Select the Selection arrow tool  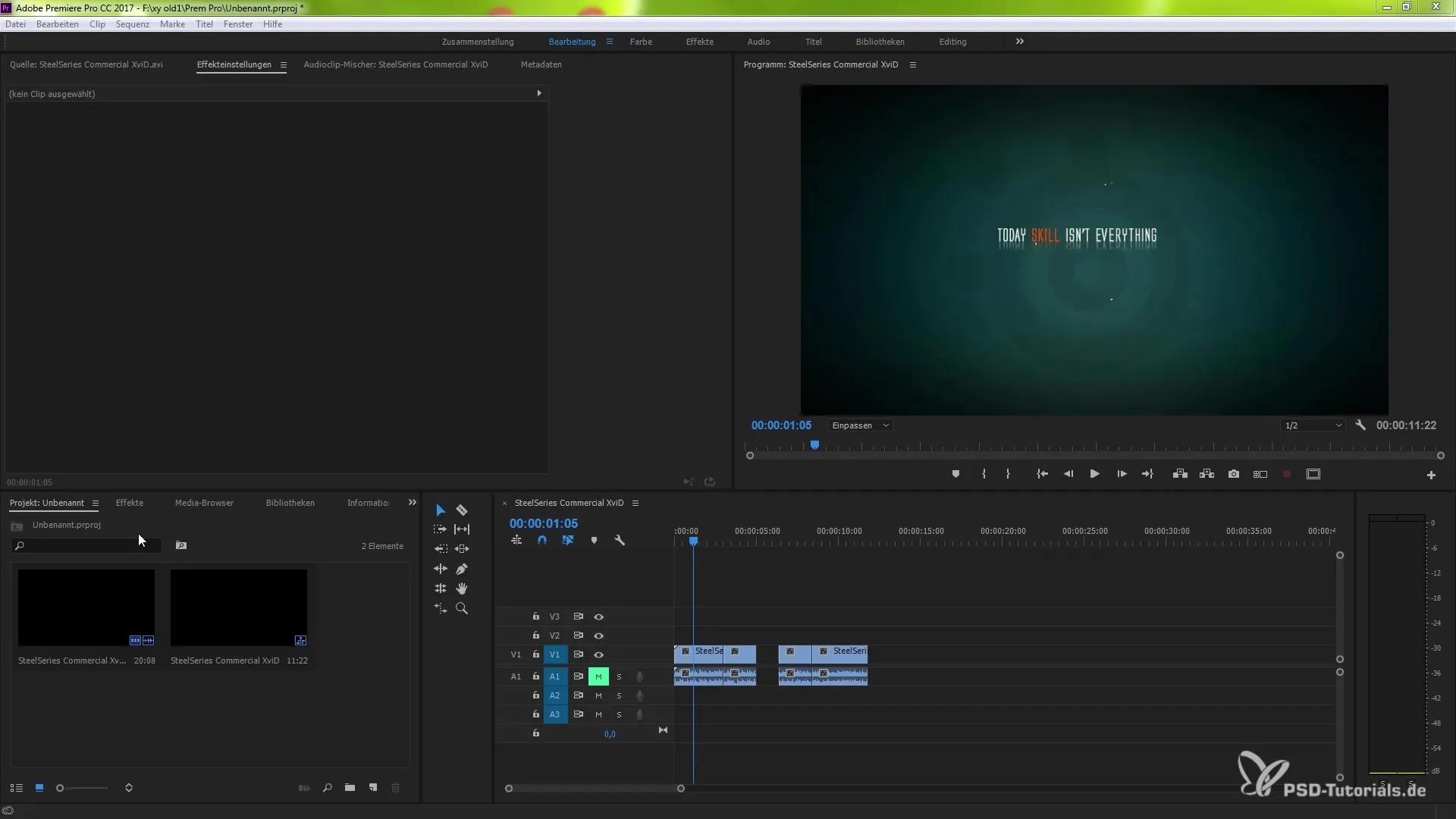pyautogui.click(x=441, y=510)
